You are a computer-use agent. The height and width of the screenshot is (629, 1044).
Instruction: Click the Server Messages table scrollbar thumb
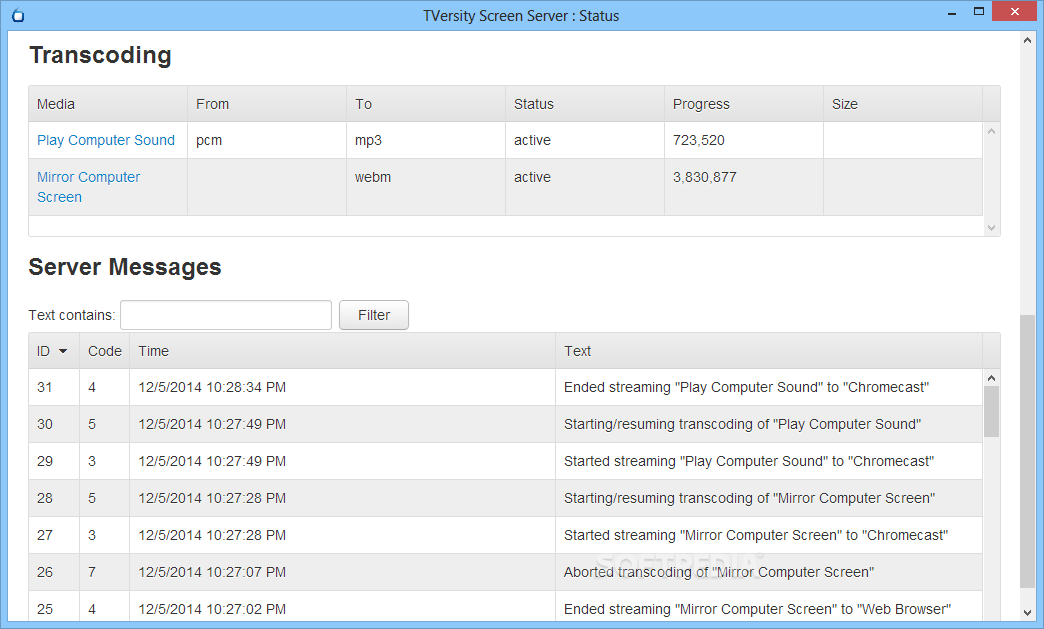(991, 411)
